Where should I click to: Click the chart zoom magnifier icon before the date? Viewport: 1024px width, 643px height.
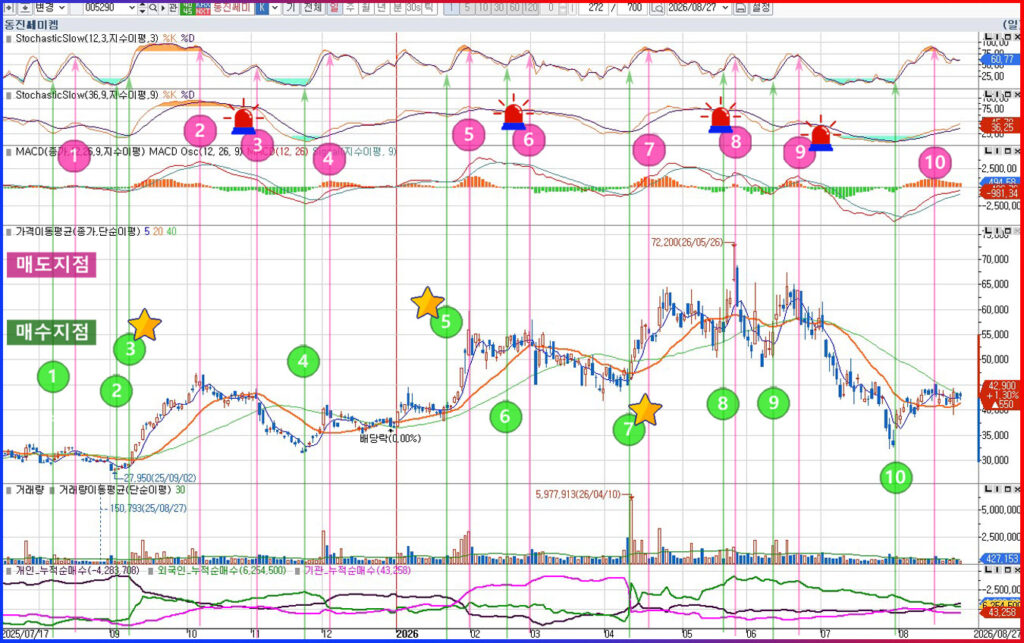click(x=657, y=8)
